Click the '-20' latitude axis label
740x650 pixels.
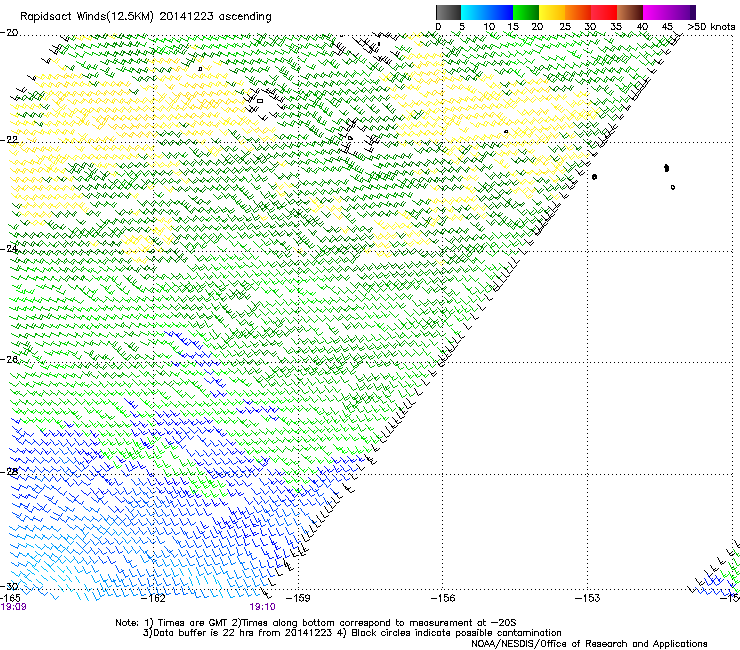[x=9, y=33]
